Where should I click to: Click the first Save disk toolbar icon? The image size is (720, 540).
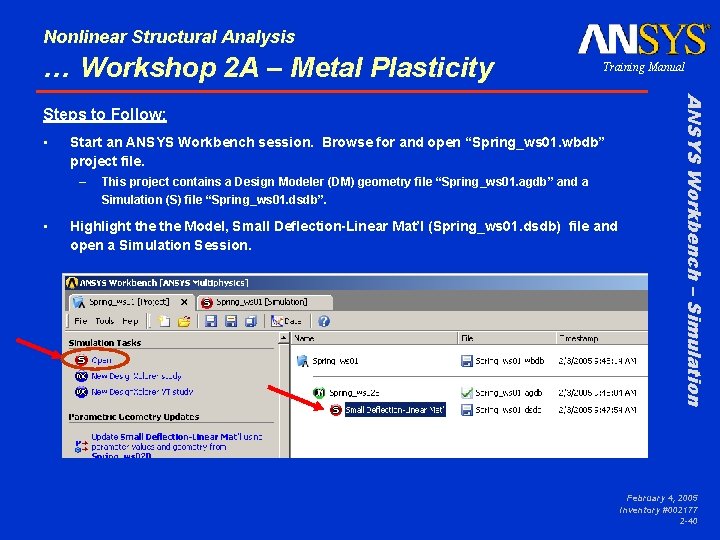click(x=211, y=321)
